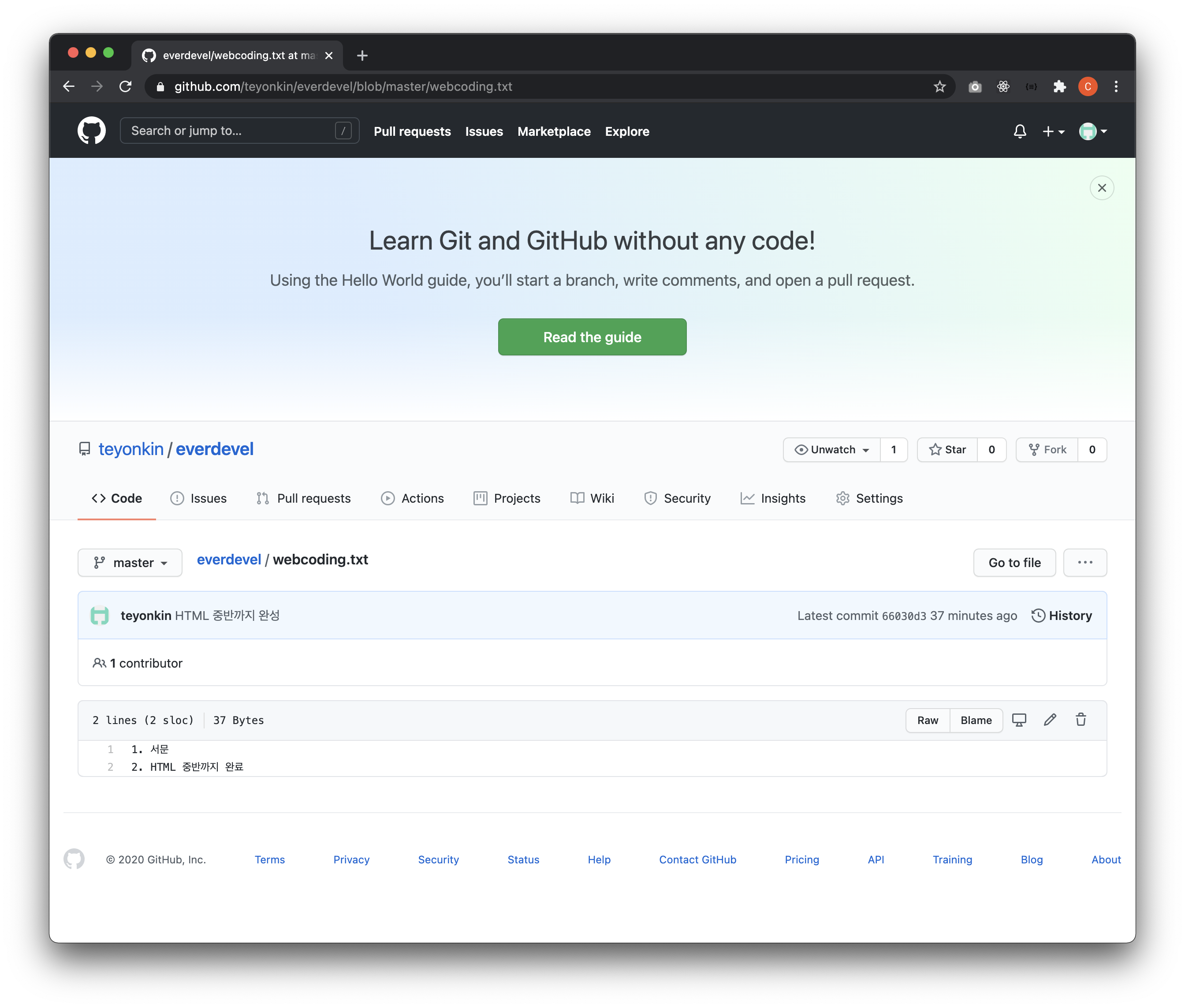Go to Marketplace
Viewport: 1185px width, 1008px height.
[x=554, y=131]
